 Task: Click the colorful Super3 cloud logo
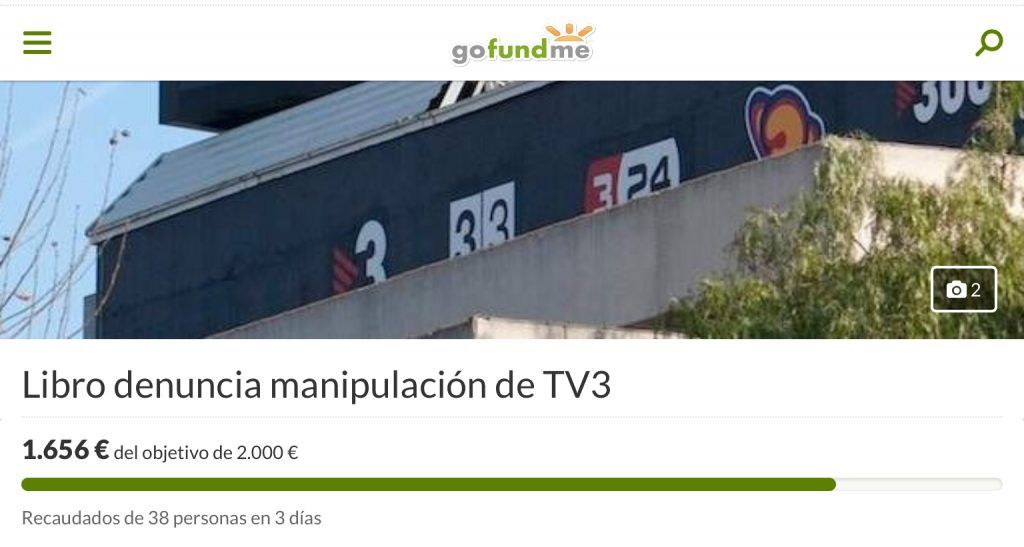tap(783, 120)
